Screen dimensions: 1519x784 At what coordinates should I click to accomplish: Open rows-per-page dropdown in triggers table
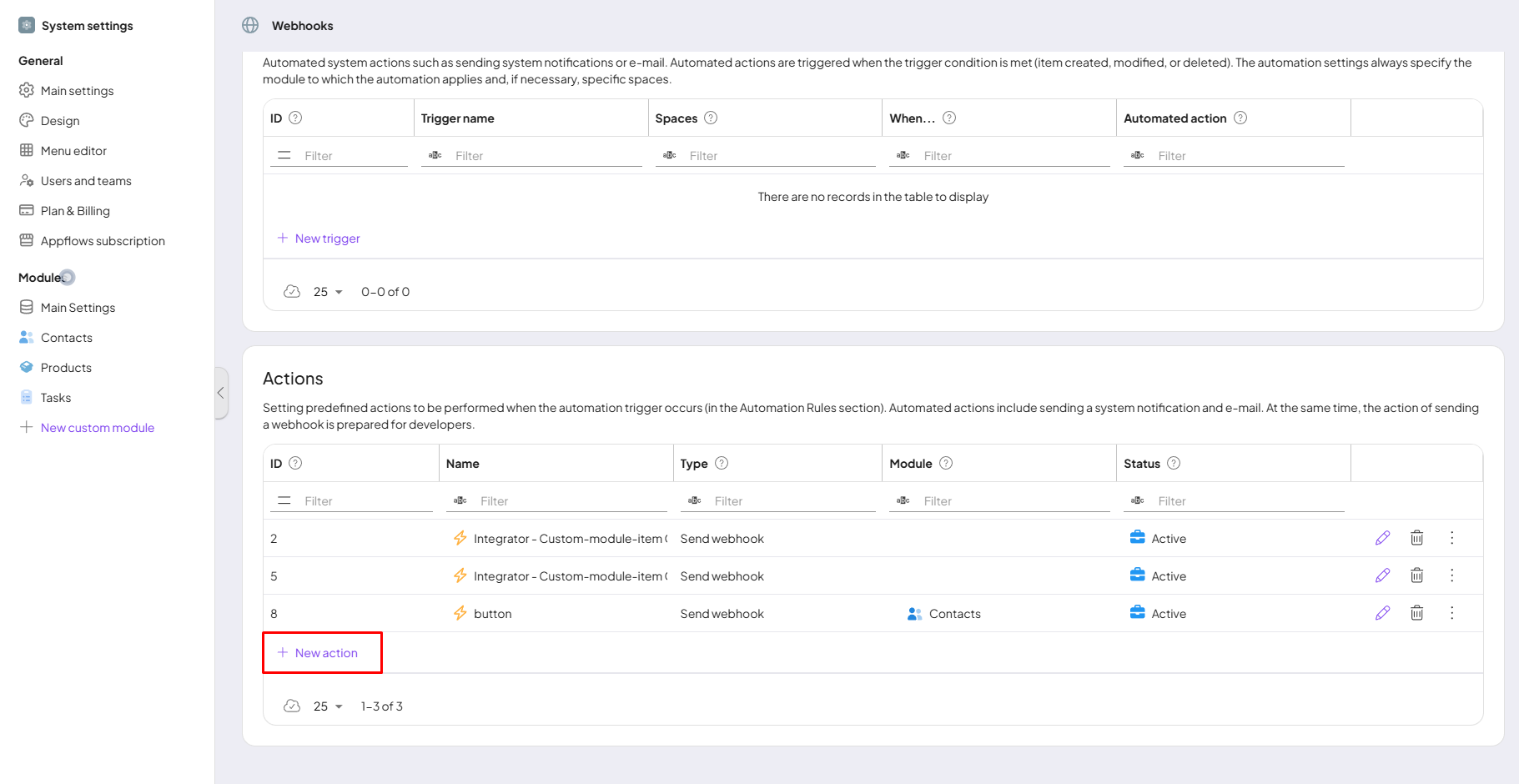click(x=328, y=292)
